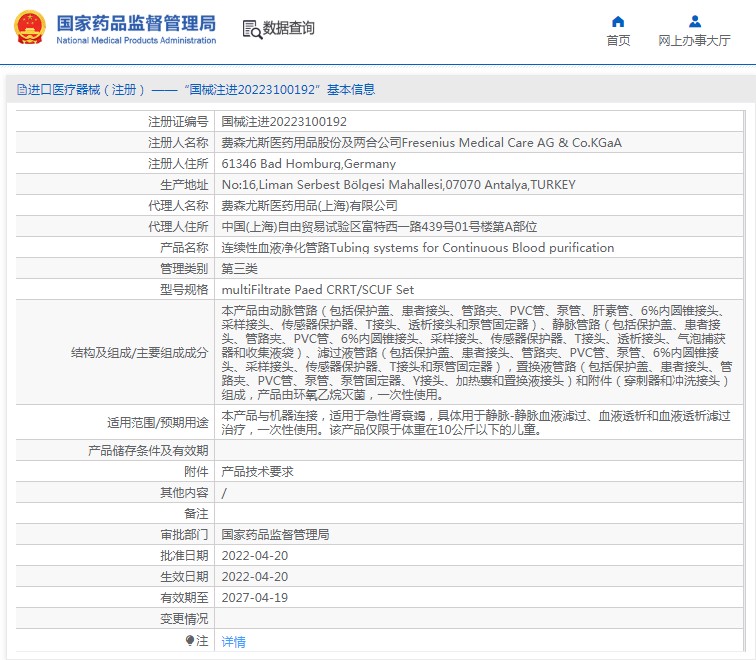Click agent name 费森尤斯医药用品(上海)有限公司

coord(310,206)
